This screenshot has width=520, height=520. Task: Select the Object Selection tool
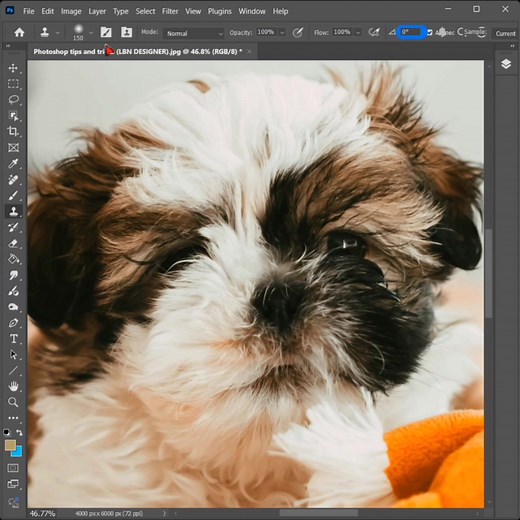point(13,116)
